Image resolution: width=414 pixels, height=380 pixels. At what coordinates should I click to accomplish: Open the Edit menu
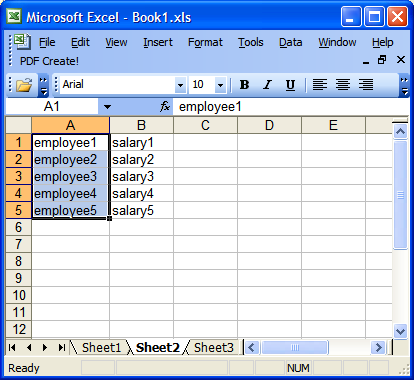coord(80,42)
